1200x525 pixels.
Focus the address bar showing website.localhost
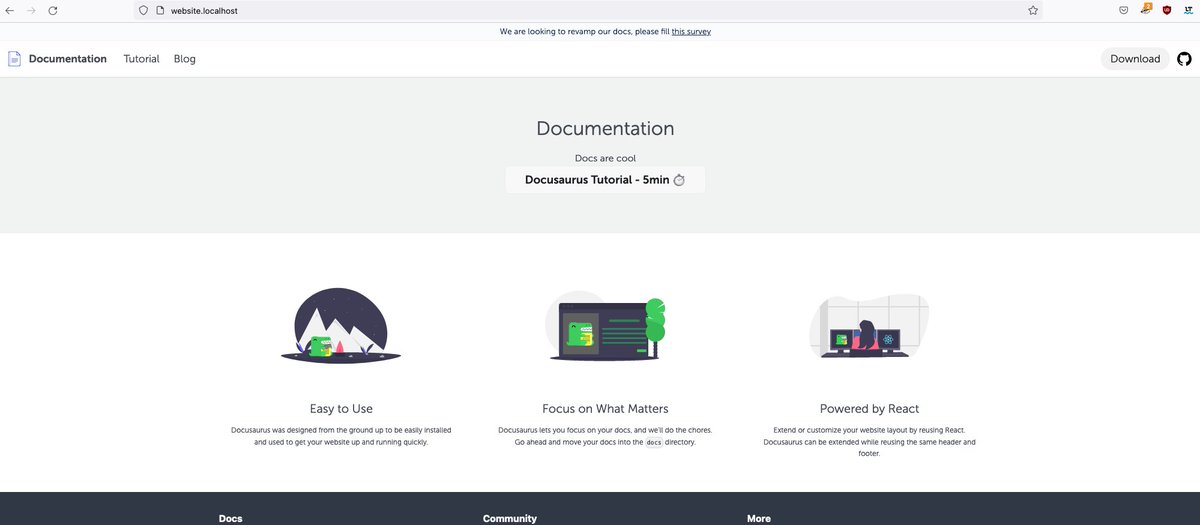[x=590, y=10]
